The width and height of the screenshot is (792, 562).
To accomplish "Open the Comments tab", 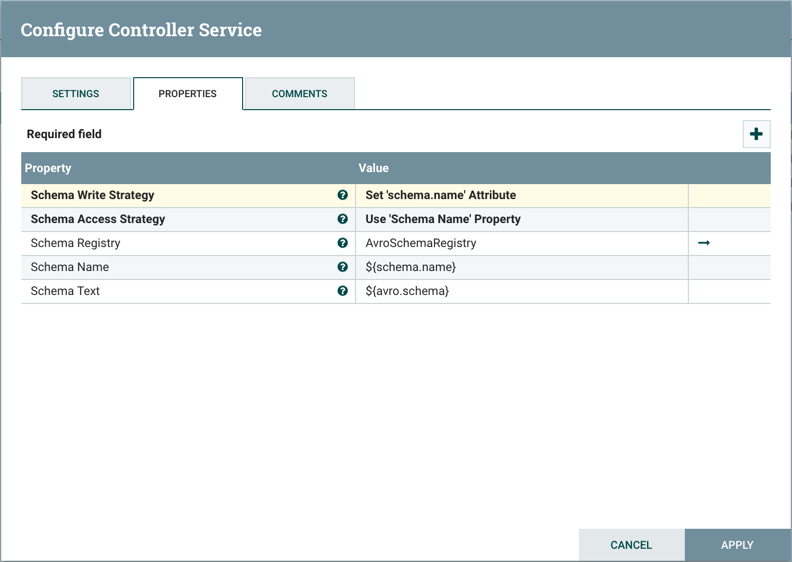I will 299,94.
